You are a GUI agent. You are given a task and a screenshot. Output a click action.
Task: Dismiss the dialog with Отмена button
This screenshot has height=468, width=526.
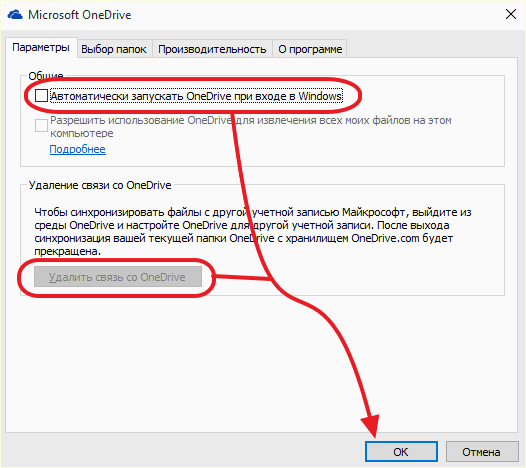[481, 452]
